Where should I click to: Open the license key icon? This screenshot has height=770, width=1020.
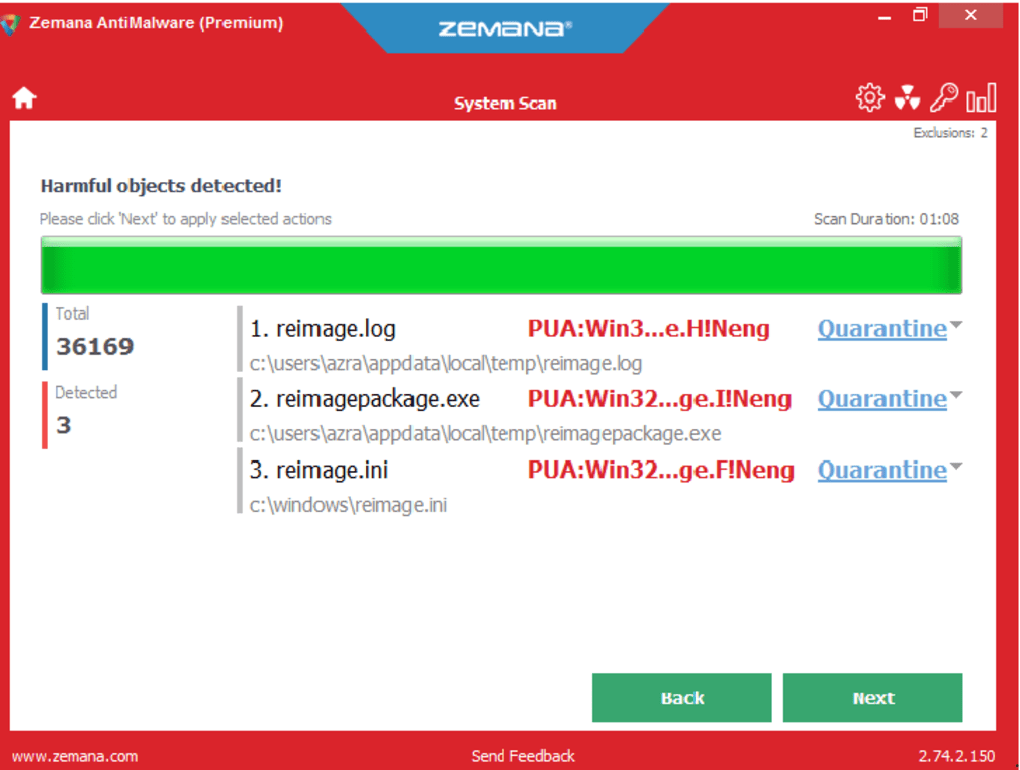[944, 98]
